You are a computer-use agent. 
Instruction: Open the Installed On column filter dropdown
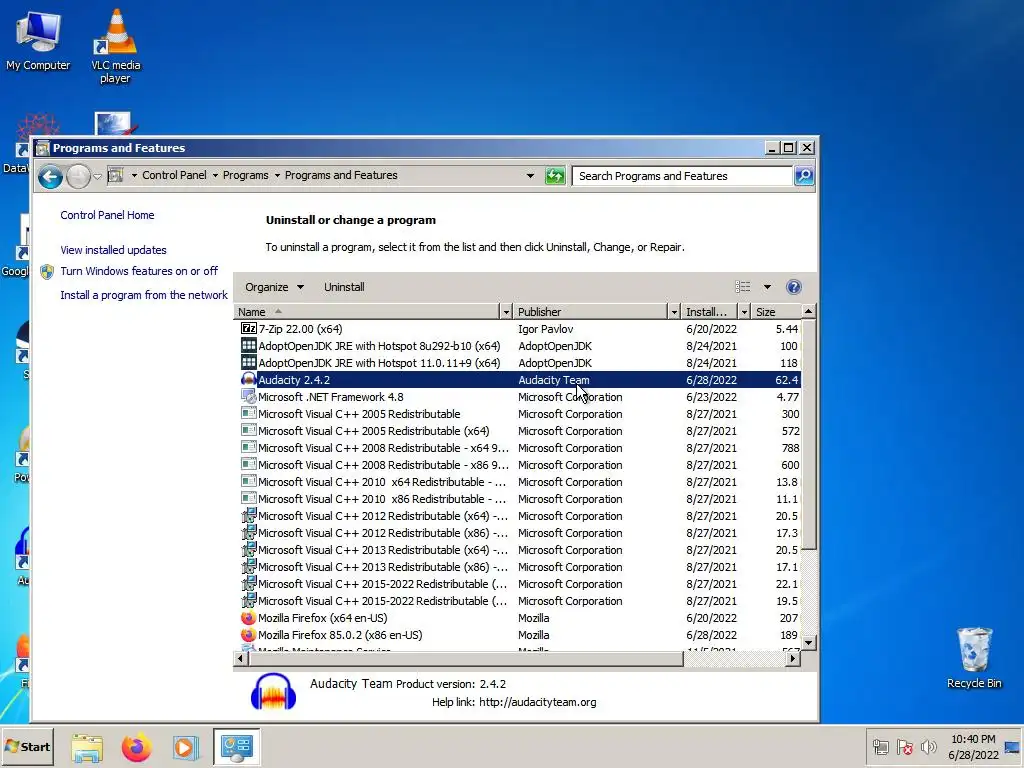744,312
